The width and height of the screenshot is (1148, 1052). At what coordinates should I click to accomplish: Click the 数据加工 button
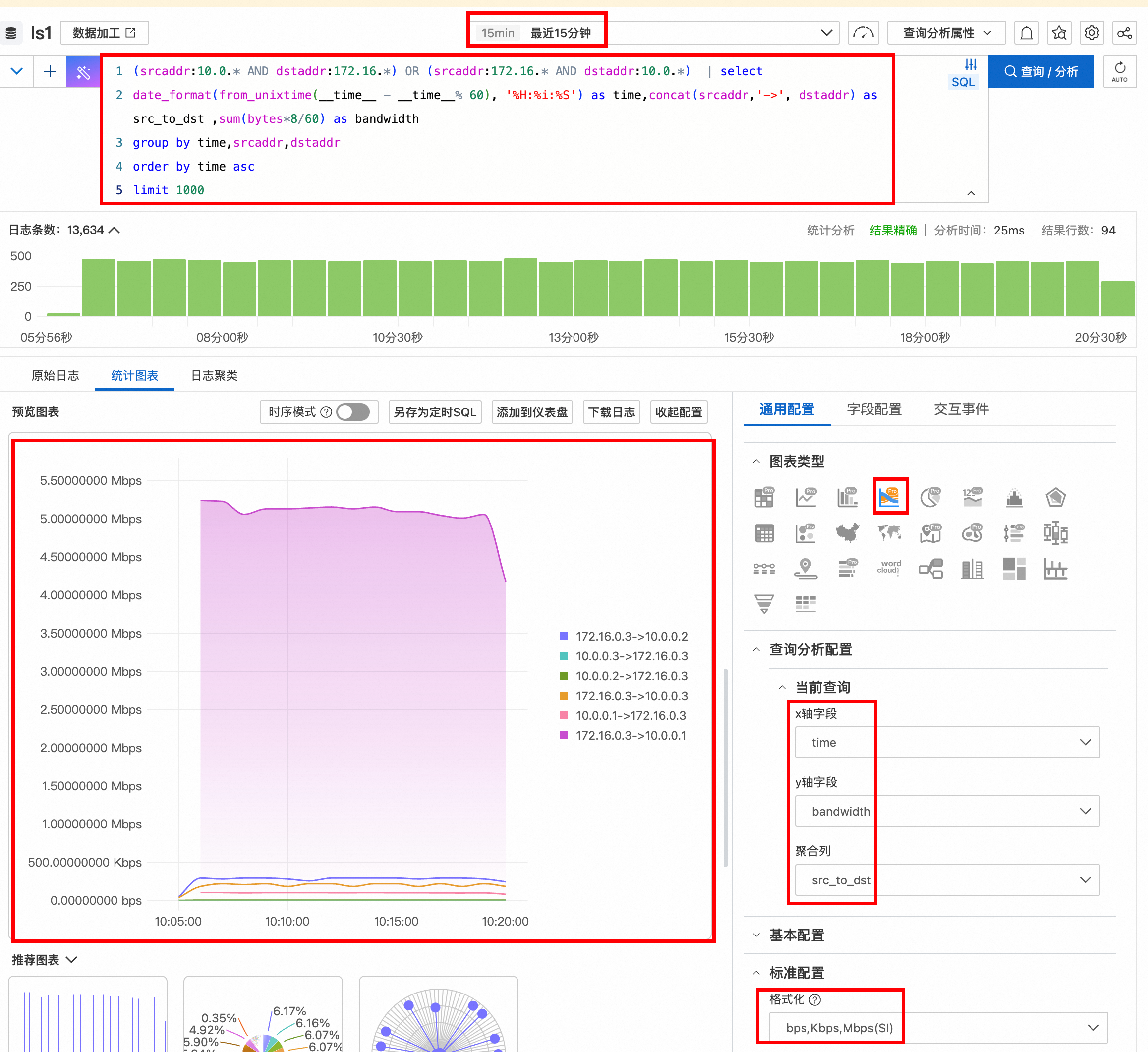tap(105, 33)
